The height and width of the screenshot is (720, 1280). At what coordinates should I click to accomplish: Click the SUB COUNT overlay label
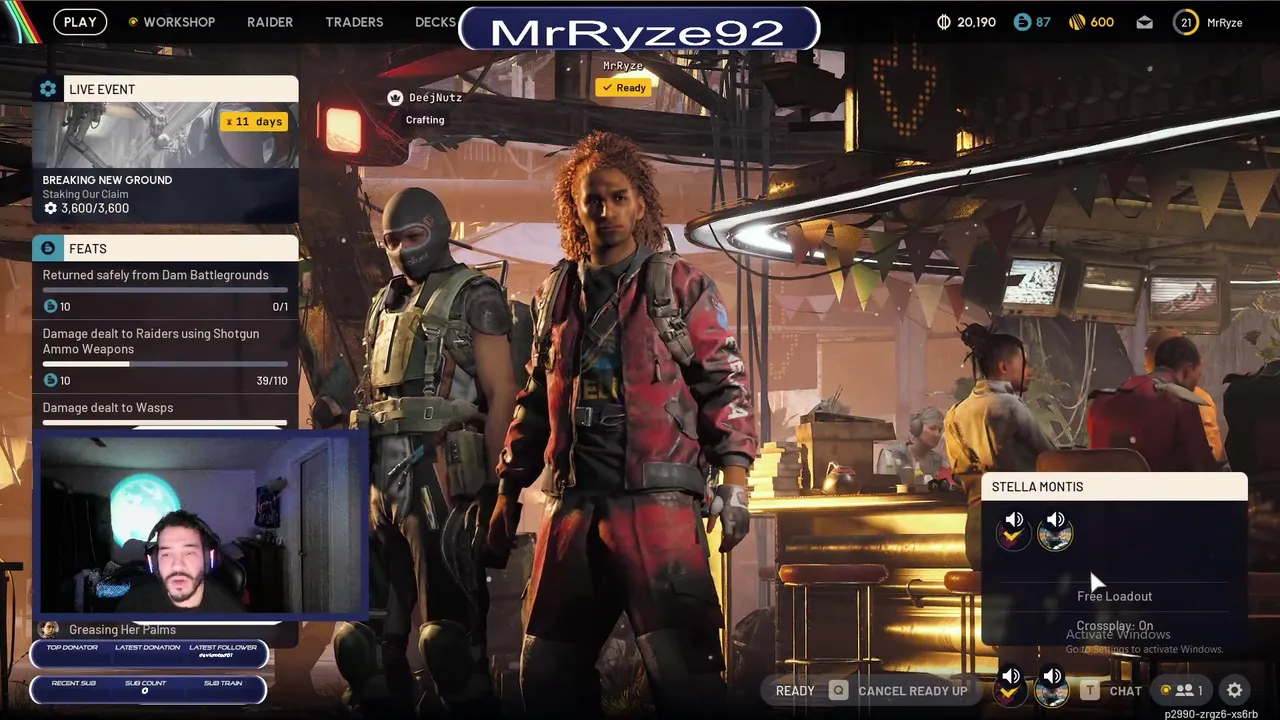[146, 683]
